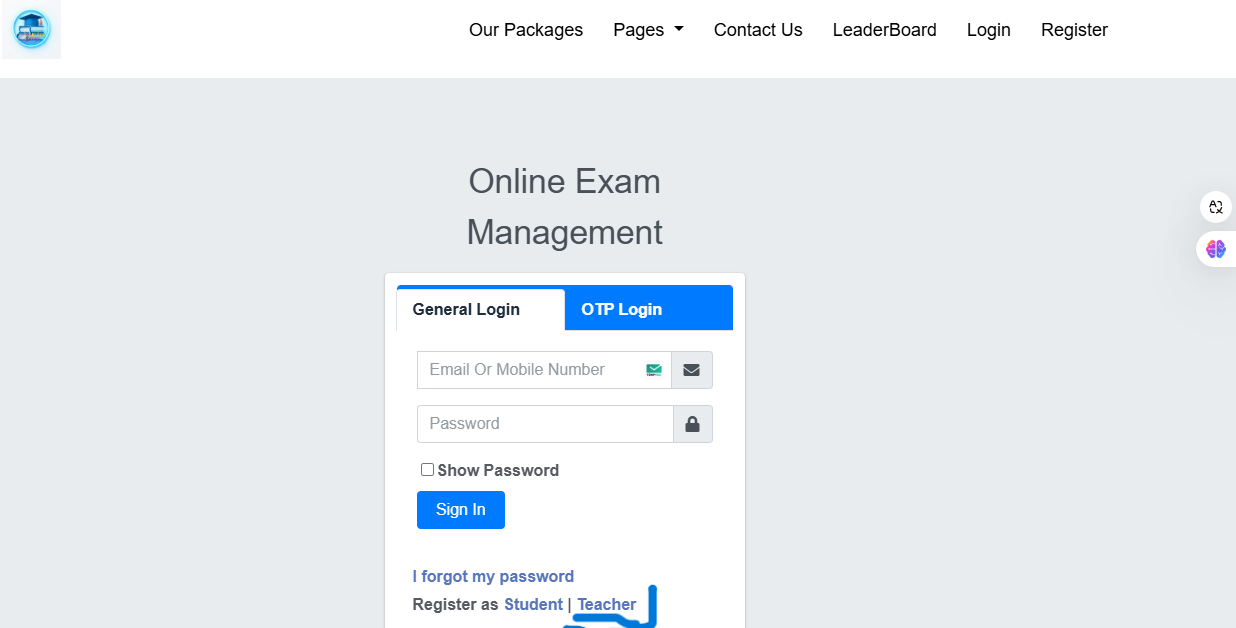Expand the Pages dropdown menu
The image size is (1236, 628).
(x=648, y=30)
